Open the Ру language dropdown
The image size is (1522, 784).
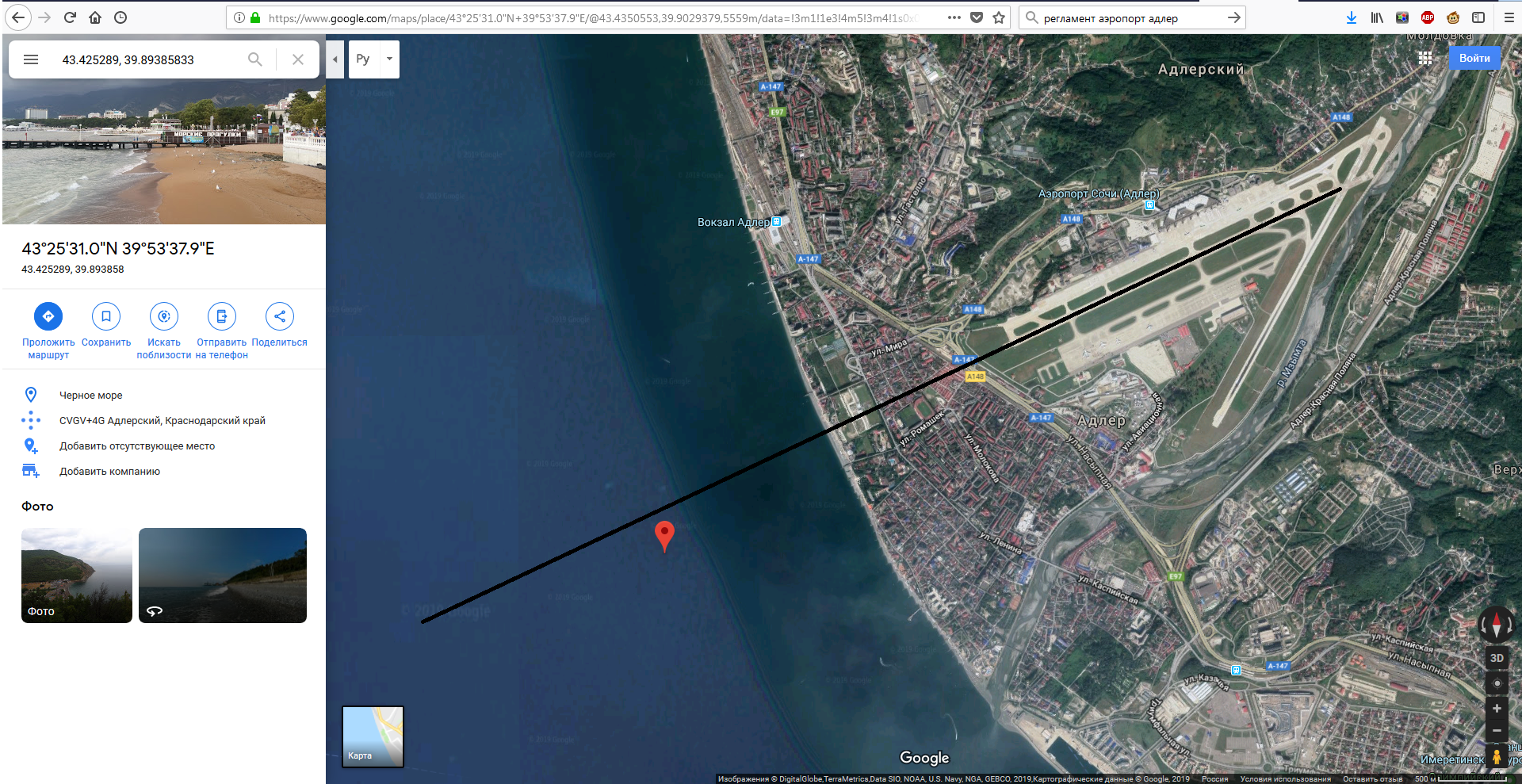pos(374,59)
